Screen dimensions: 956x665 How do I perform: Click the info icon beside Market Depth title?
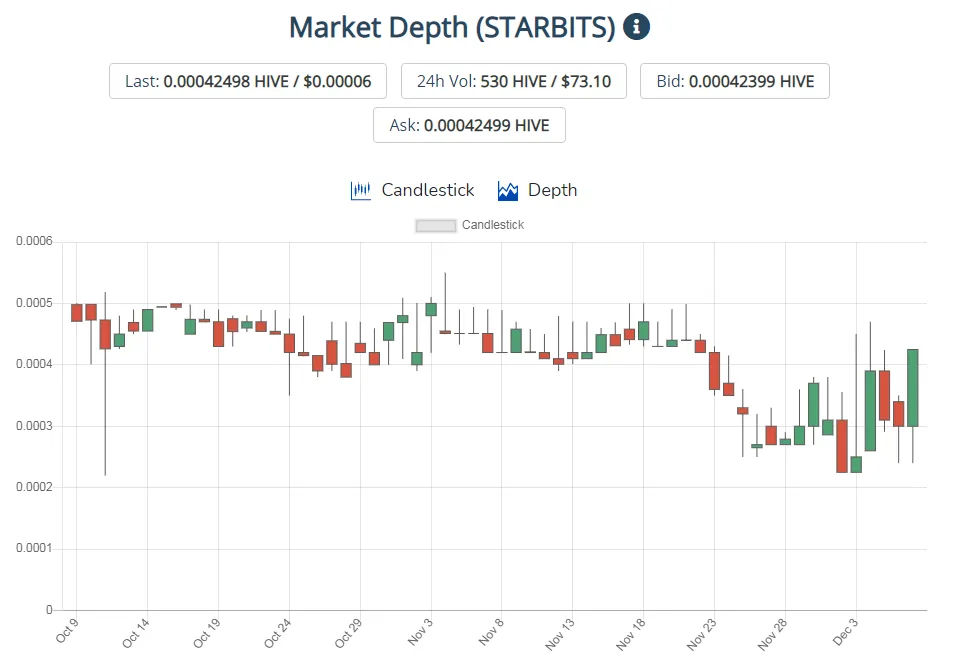click(637, 27)
